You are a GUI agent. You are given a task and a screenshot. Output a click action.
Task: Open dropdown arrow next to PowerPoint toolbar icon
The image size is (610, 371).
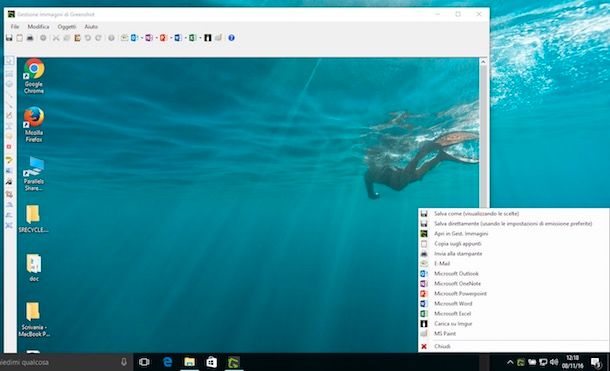pyautogui.click(x=170, y=38)
